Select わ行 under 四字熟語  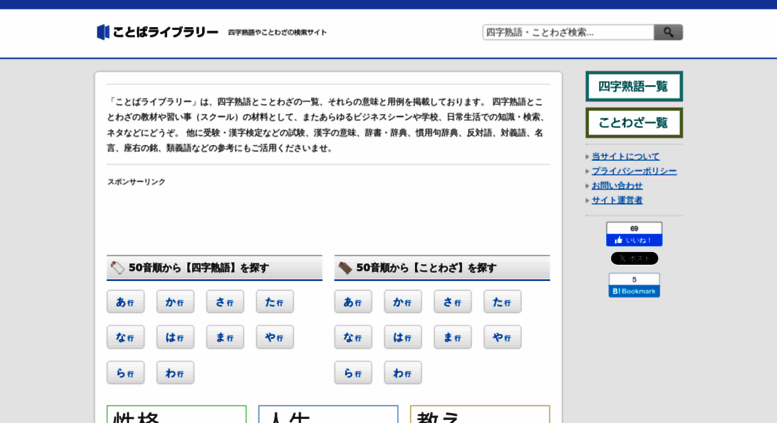click(x=175, y=372)
